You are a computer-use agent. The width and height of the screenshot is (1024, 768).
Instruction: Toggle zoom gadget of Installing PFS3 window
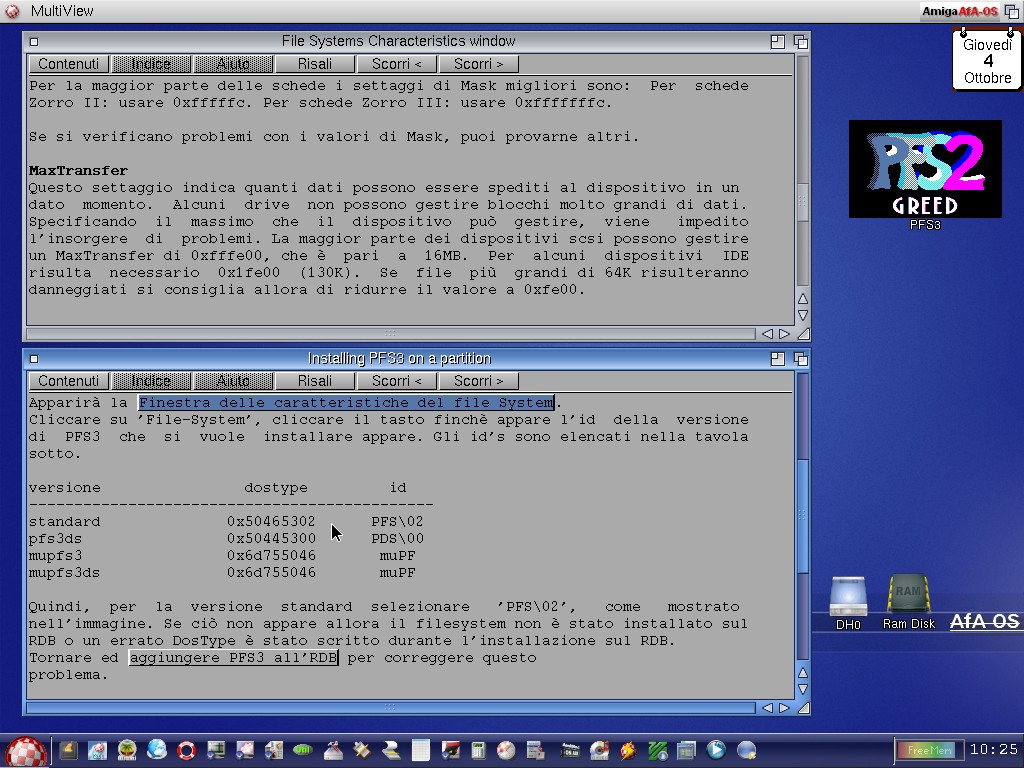click(x=778, y=359)
